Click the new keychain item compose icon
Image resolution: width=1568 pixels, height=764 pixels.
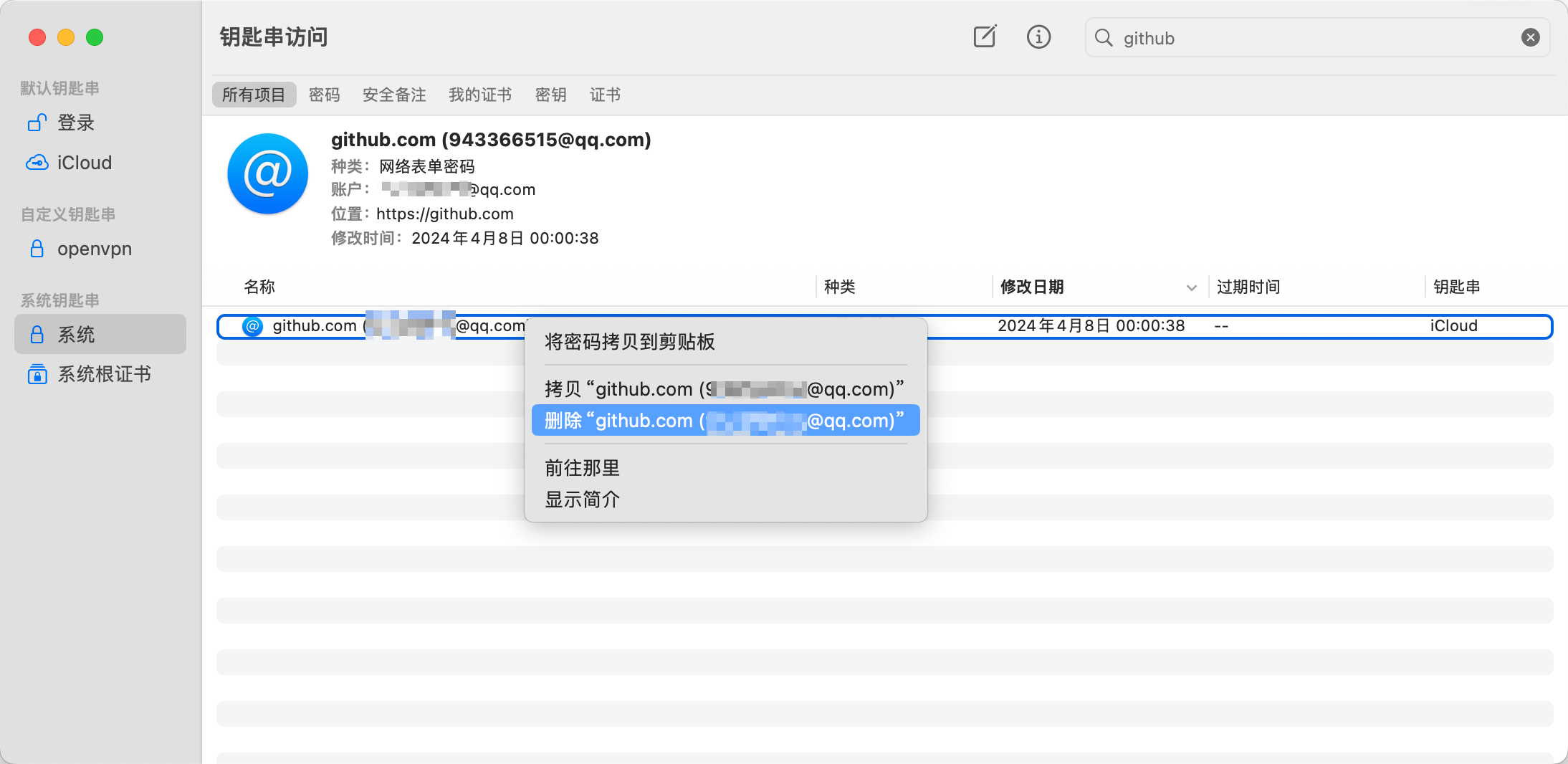pyautogui.click(x=985, y=37)
